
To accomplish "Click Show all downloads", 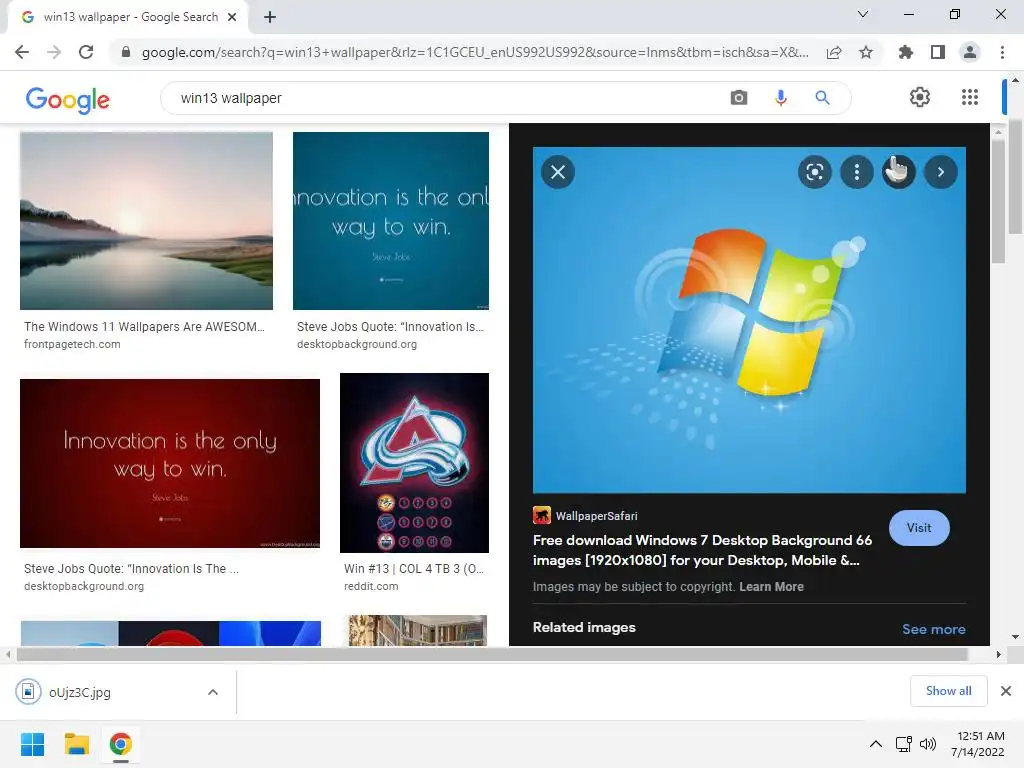I will (948, 691).
